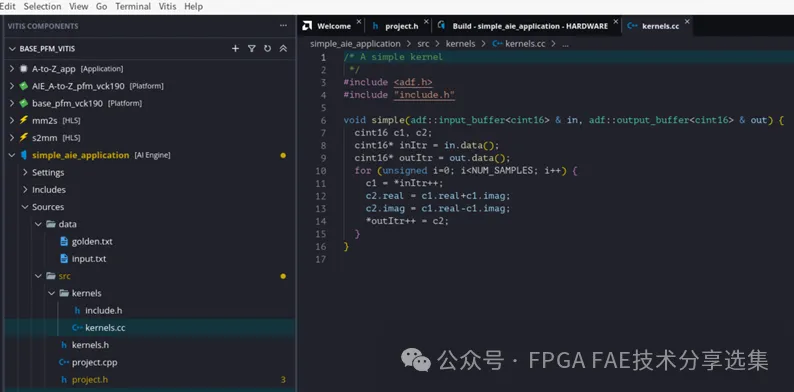The image size is (794, 392).
Task: Expand the Settings node
Action: coord(25,173)
